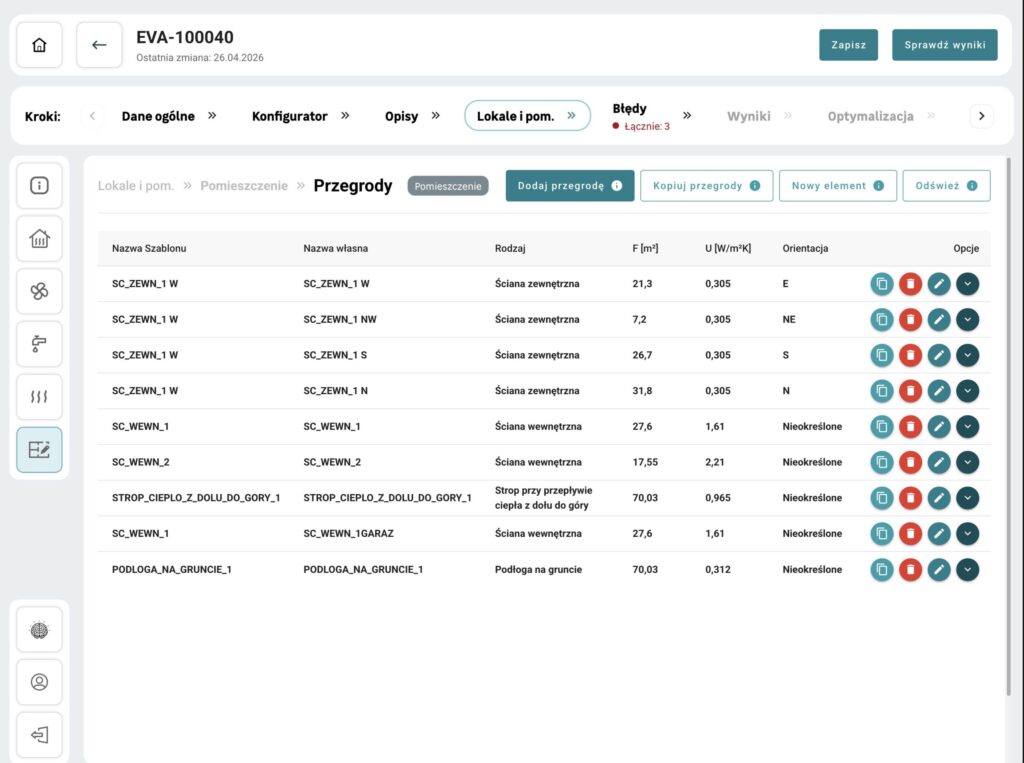Open the info sidebar icon

coord(39,186)
